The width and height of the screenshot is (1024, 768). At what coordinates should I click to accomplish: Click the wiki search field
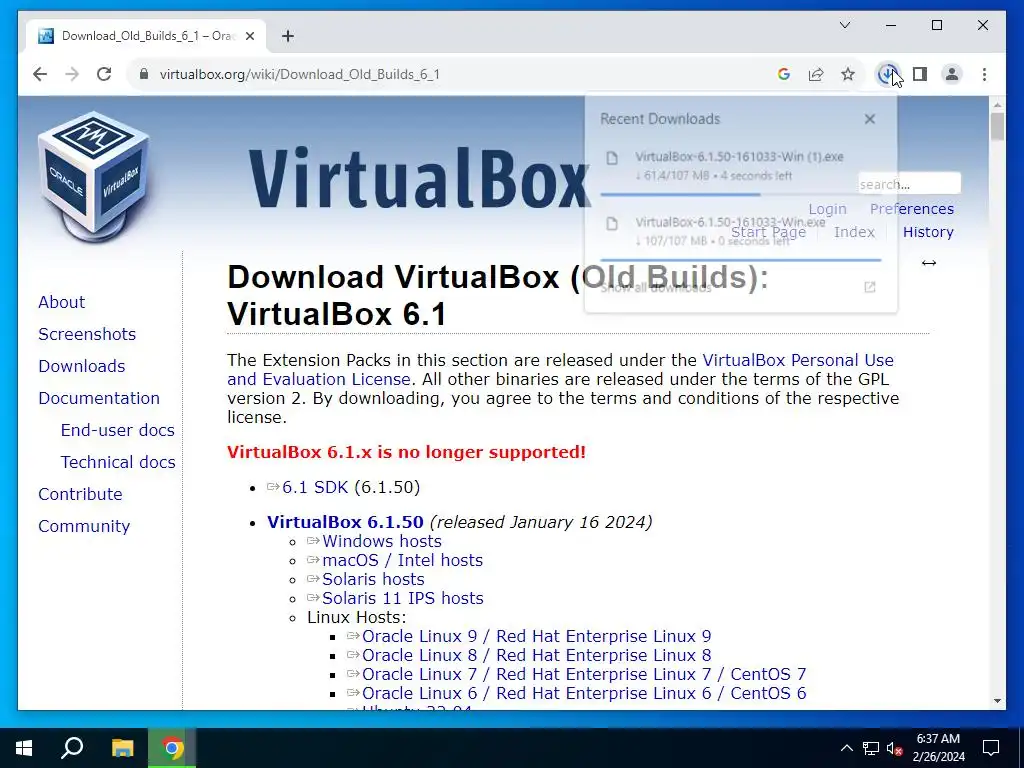coord(909,184)
